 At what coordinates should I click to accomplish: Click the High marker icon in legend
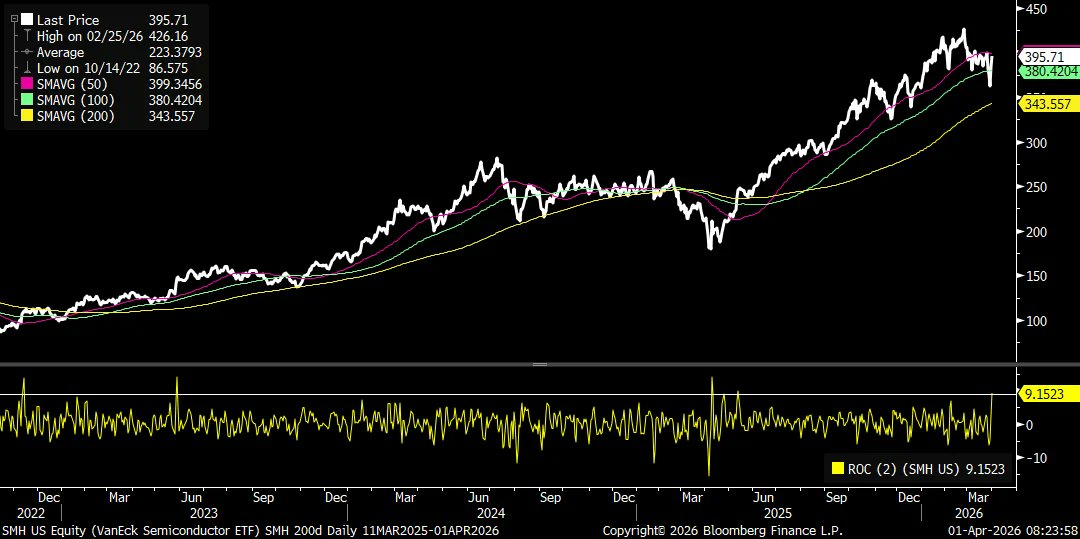27,36
